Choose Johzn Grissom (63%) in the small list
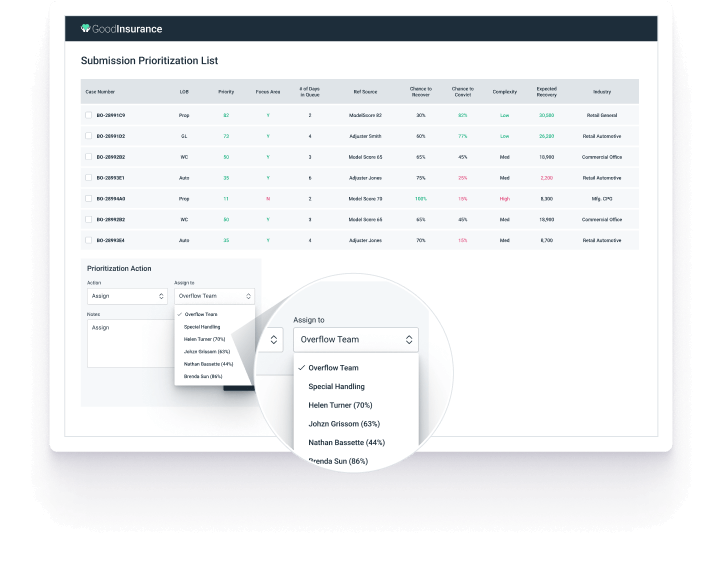Image resolution: width=722 pixels, height=561 pixels. point(207,351)
